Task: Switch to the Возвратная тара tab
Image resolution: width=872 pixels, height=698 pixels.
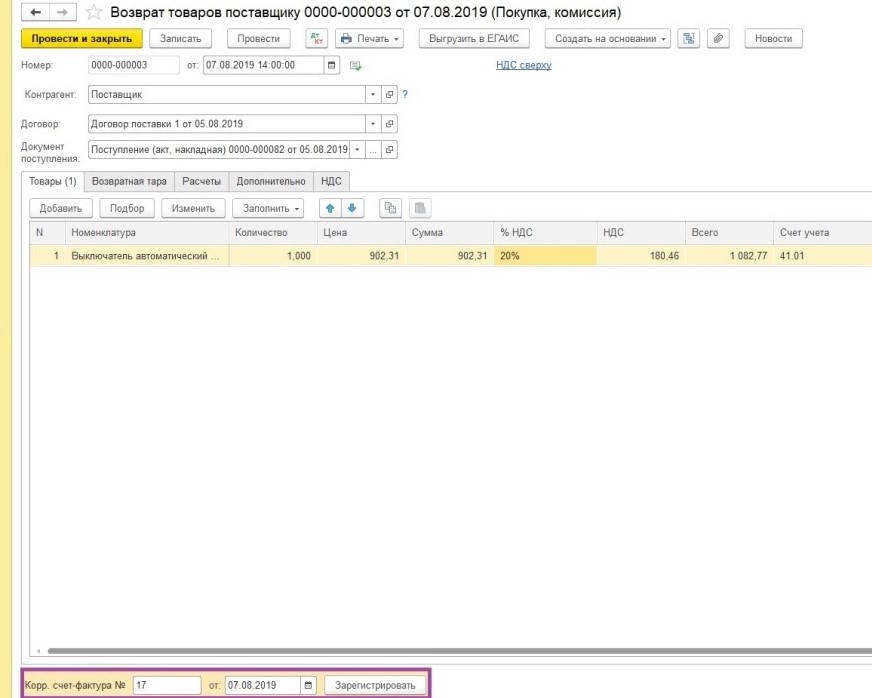Action: point(129,181)
